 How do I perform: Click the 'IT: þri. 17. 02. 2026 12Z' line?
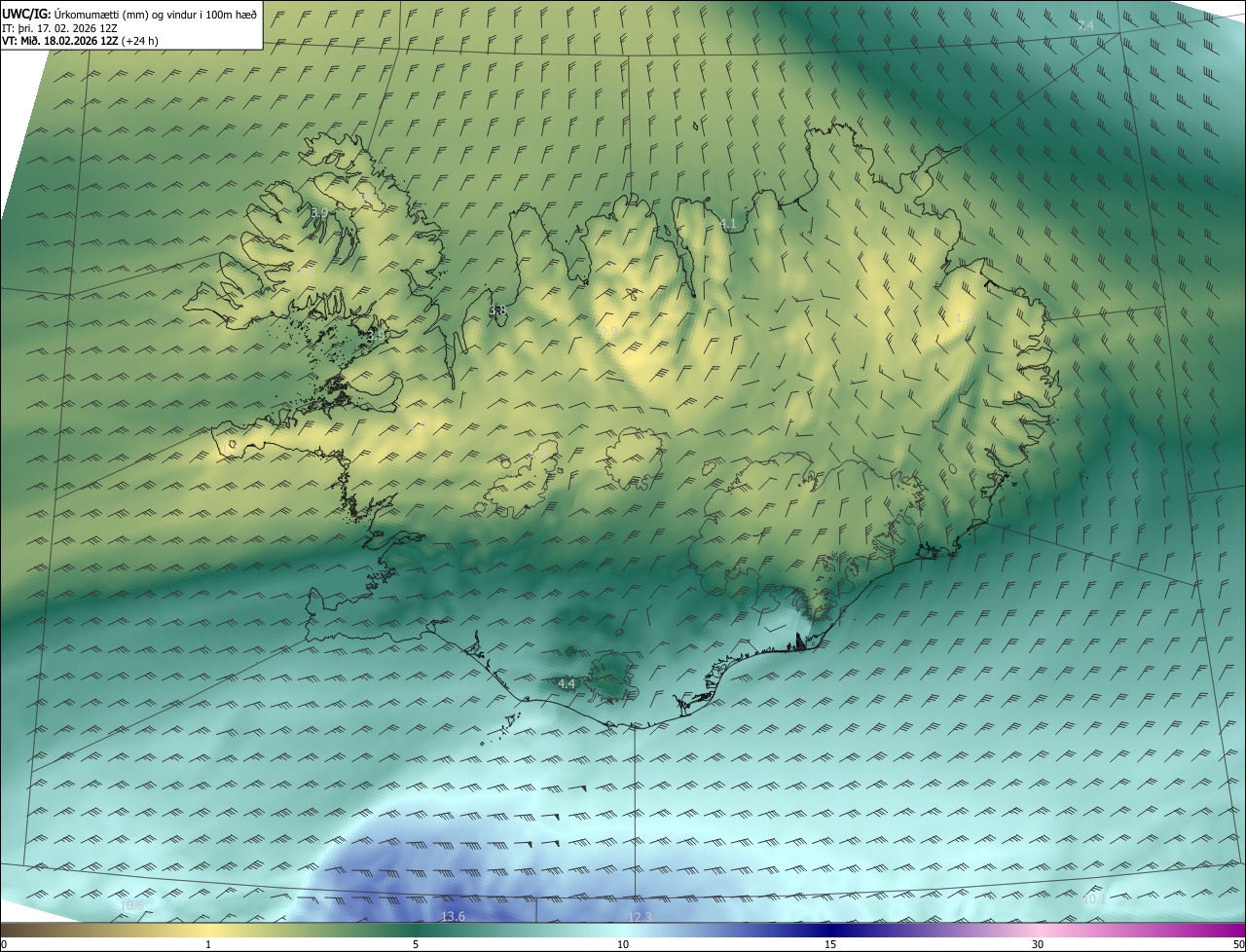60,27
